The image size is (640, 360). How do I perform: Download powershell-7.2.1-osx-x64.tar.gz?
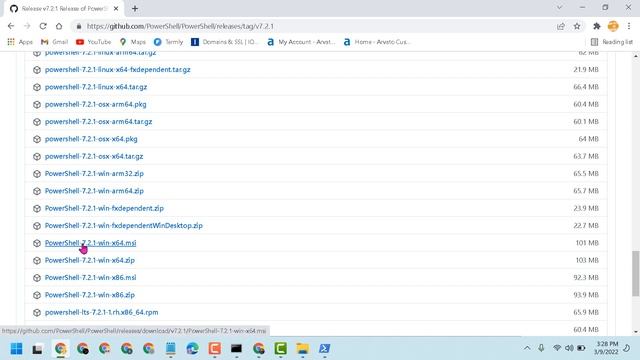[x=94, y=156]
